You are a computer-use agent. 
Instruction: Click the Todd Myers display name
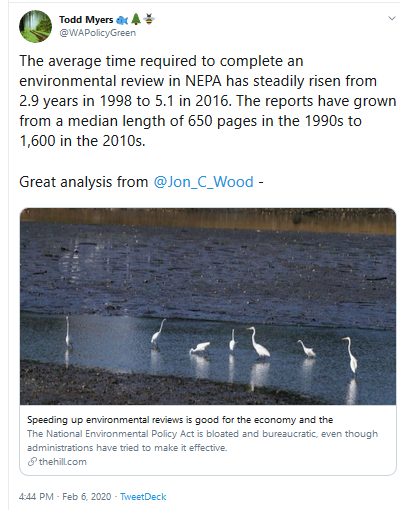[x=86, y=20]
